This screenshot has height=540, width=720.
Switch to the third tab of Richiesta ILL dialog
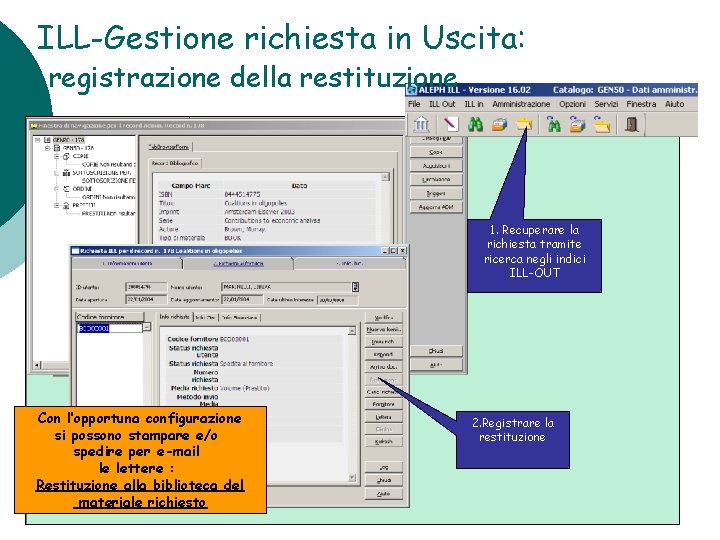tap(350, 264)
